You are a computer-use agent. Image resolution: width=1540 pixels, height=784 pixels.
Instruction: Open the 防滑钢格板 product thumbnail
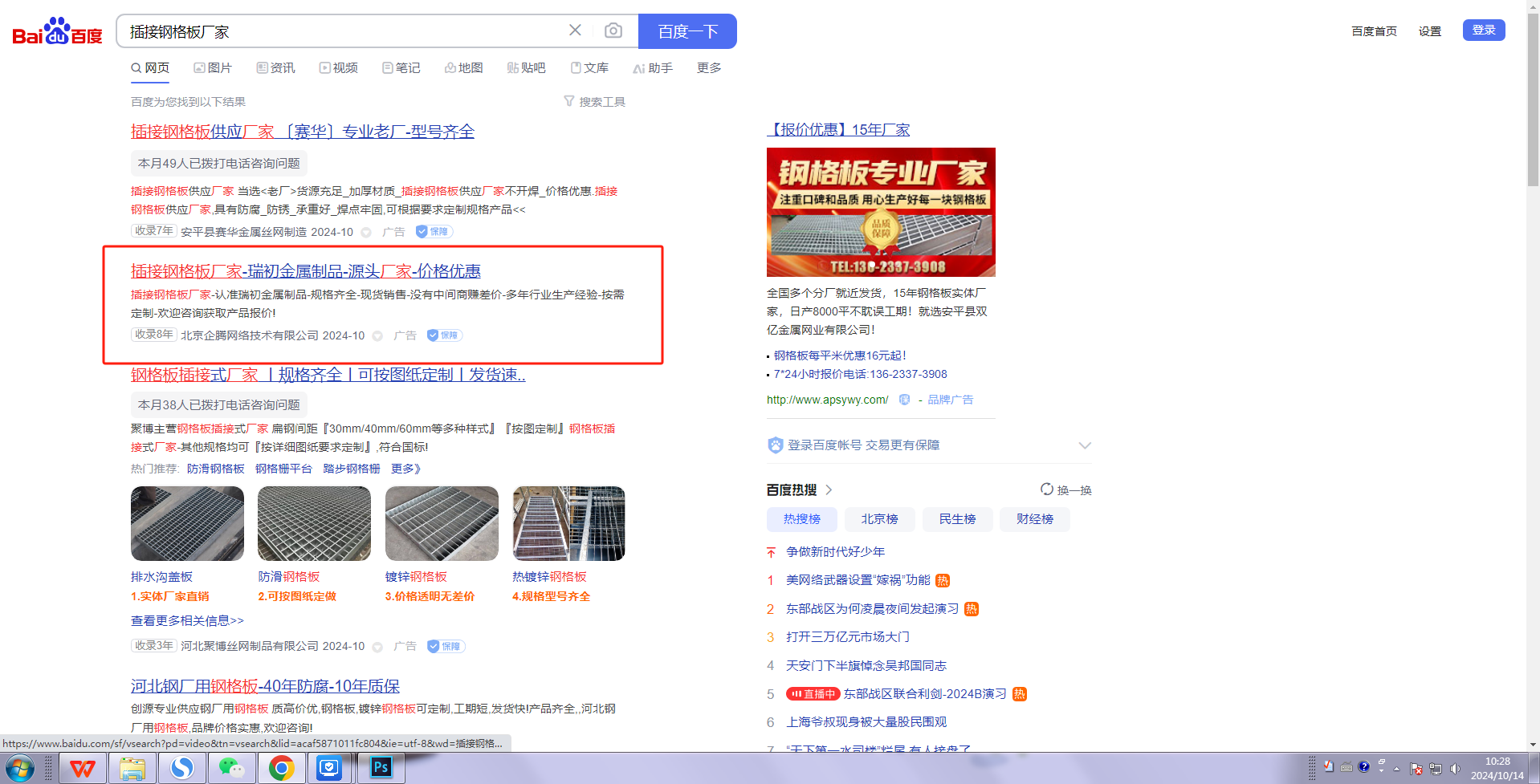point(314,523)
